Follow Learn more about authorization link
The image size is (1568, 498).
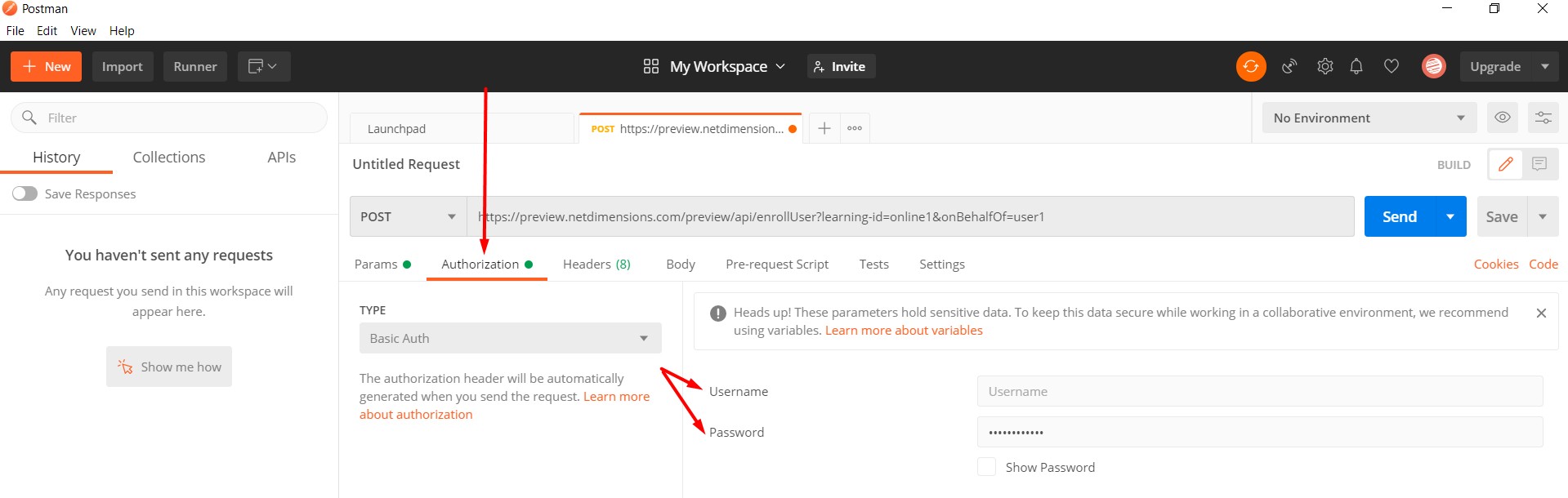504,406
